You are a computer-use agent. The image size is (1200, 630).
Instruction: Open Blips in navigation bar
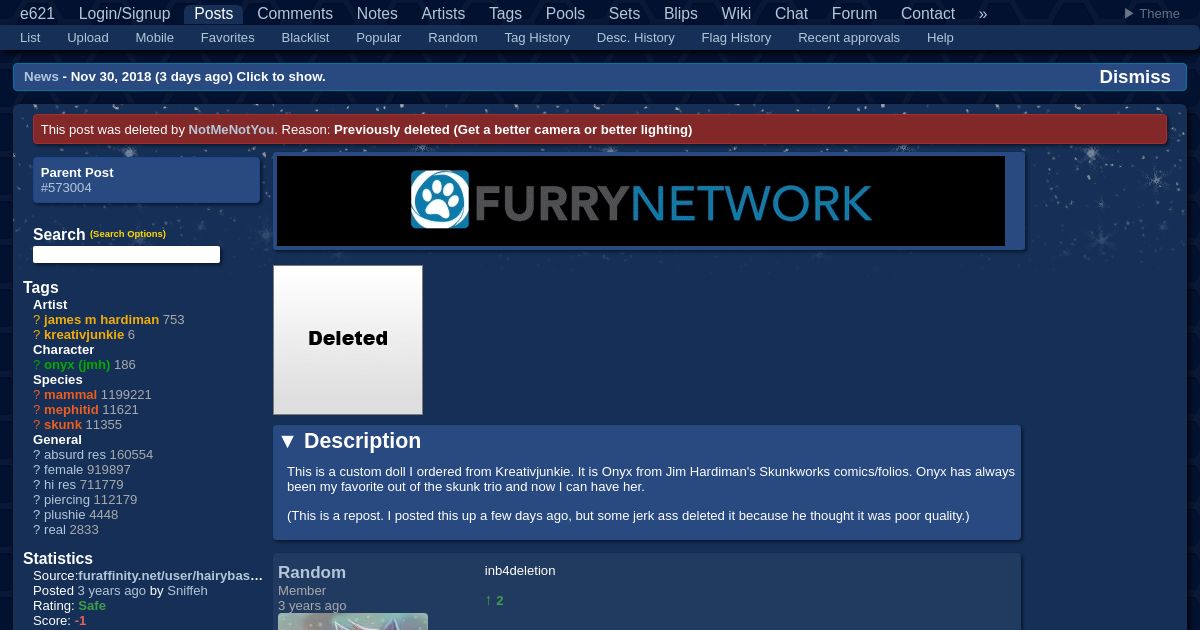[x=681, y=14]
